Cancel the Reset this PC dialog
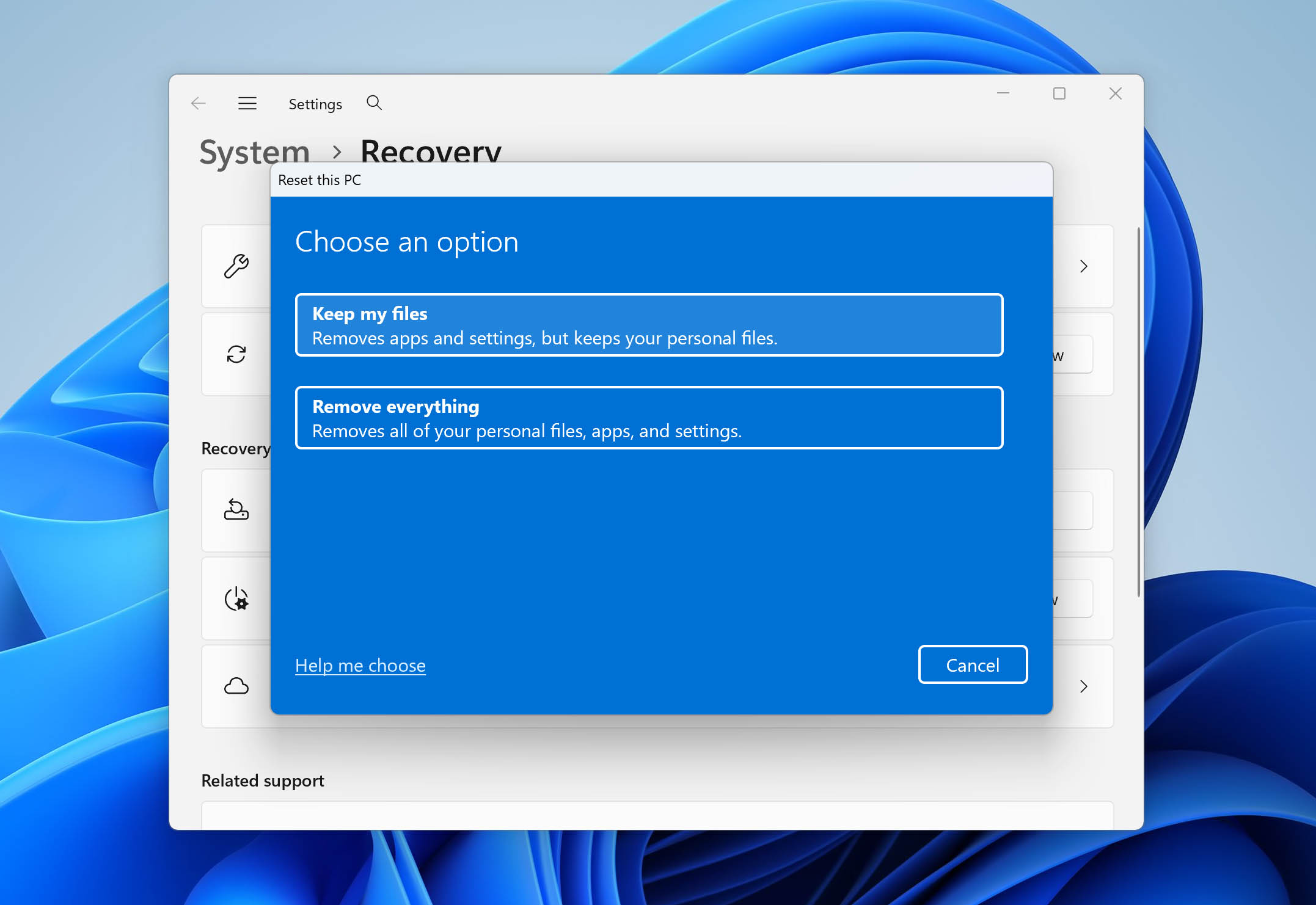 coord(973,664)
